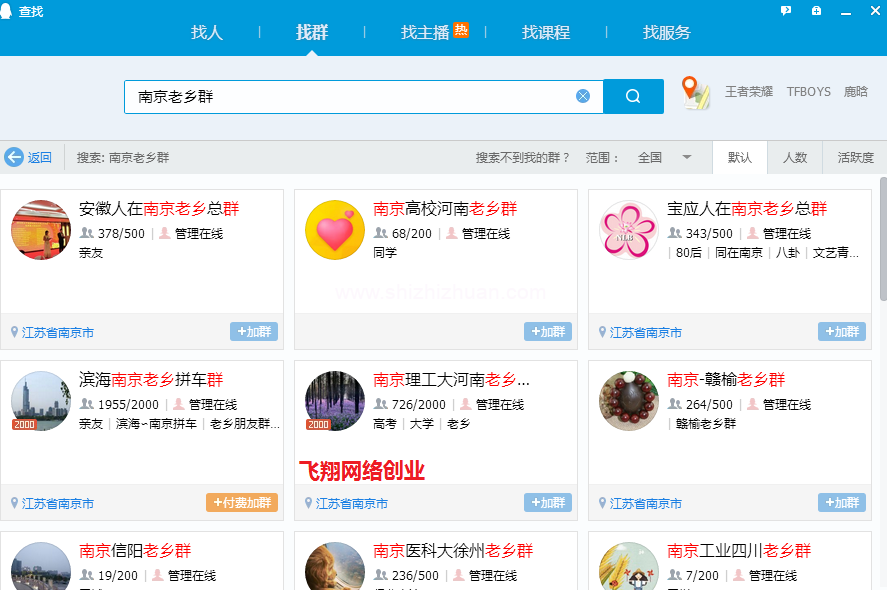Sort results by 人数
The width and height of the screenshot is (887, 591).
[x=795, y=157]
